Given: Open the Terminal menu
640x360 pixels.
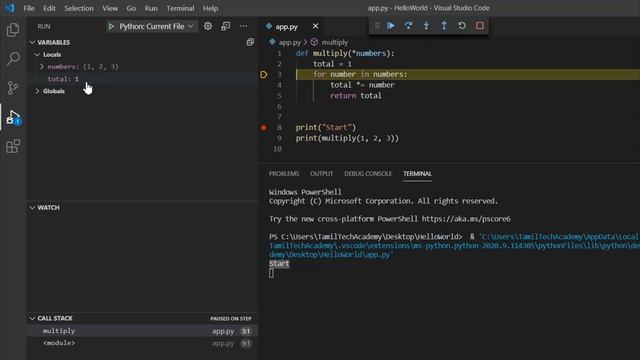Looking at the screenshot, I should pos(180,8).
